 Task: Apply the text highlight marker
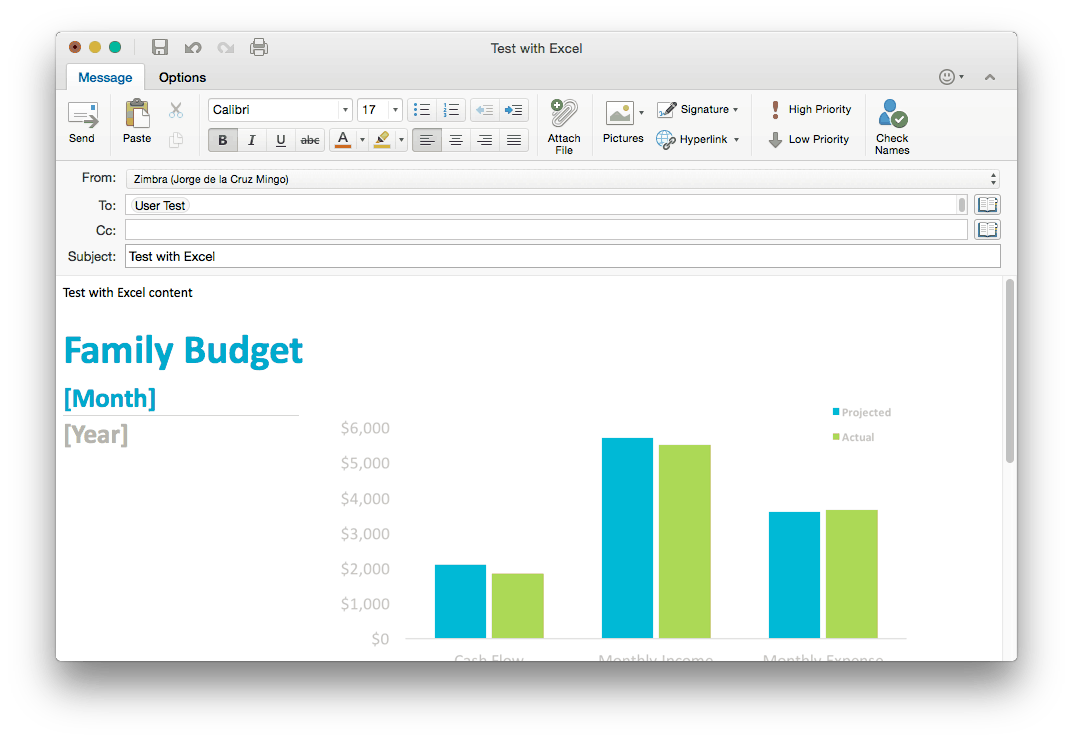tap(382, 140)
